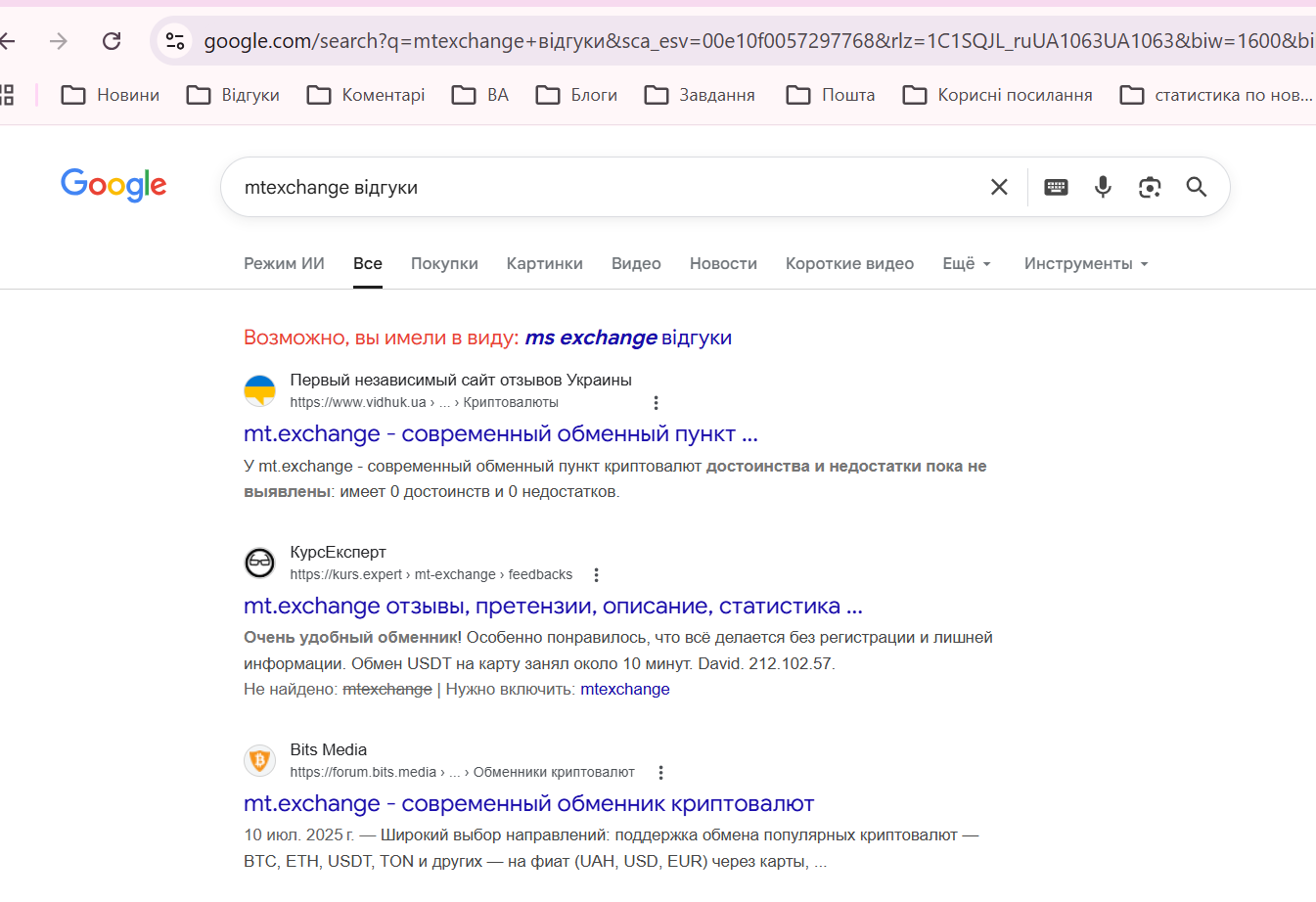Open the on-screen keyboard icon
This screenshot has height=902, width=1316.
[x=1056, y=187]
